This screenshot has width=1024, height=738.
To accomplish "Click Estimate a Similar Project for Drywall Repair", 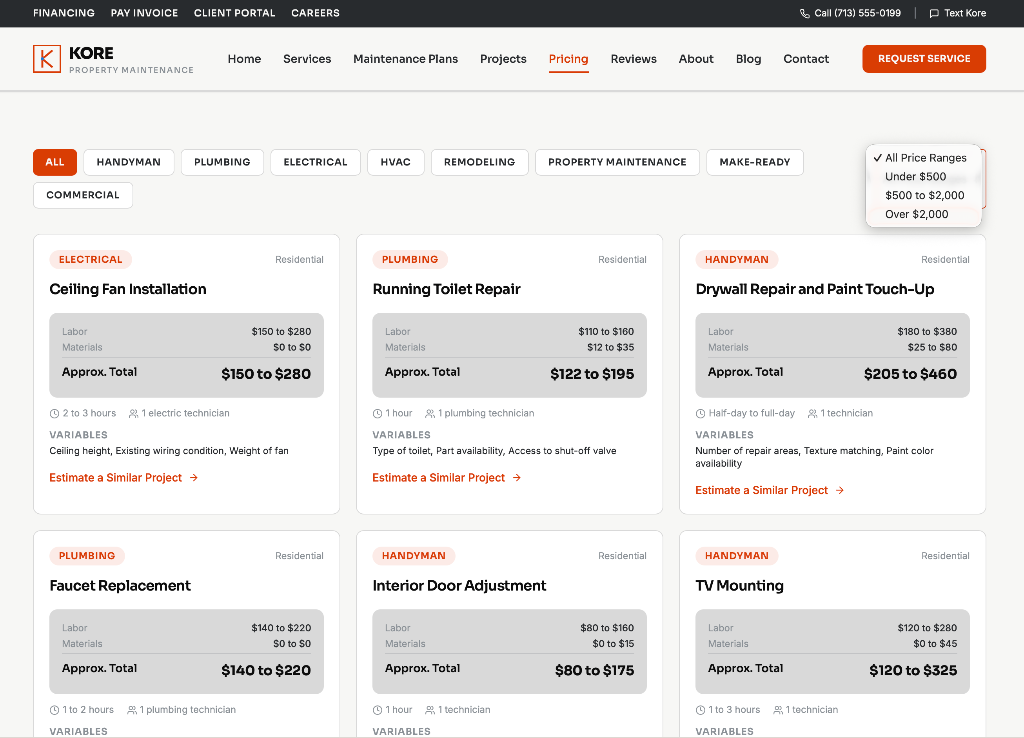I will pos(769,490).
